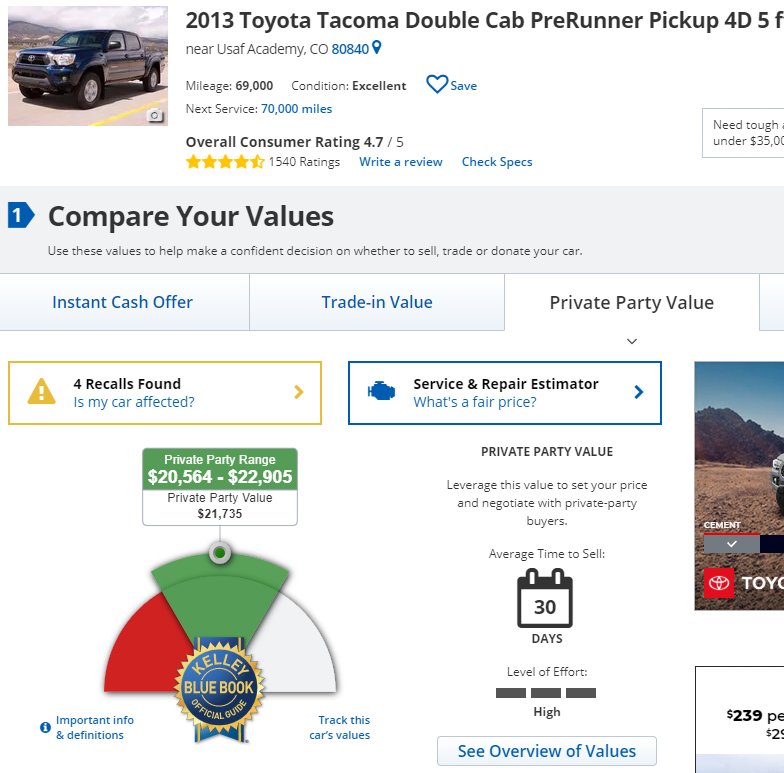This screenshot has width=784, height=773.
Task: Click the Average Time to Sell label
Action: tap(547, 554)
